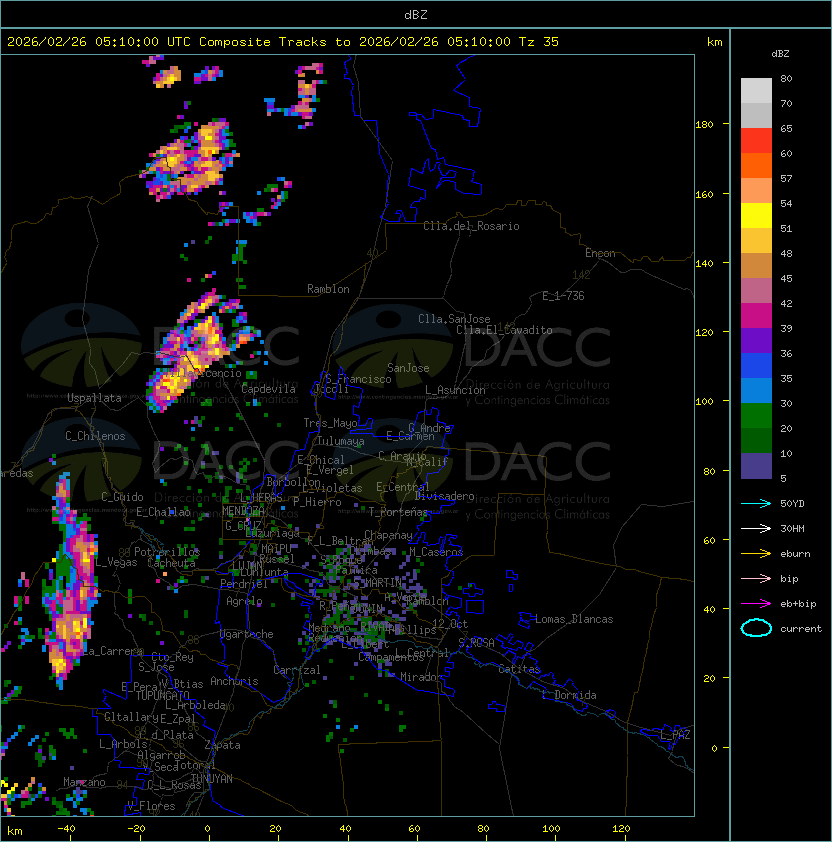The height and width of the screenshot is (842, 832).
Task: Click the '180' tick on vertical km axis
Action: click(x=704, y=125)
